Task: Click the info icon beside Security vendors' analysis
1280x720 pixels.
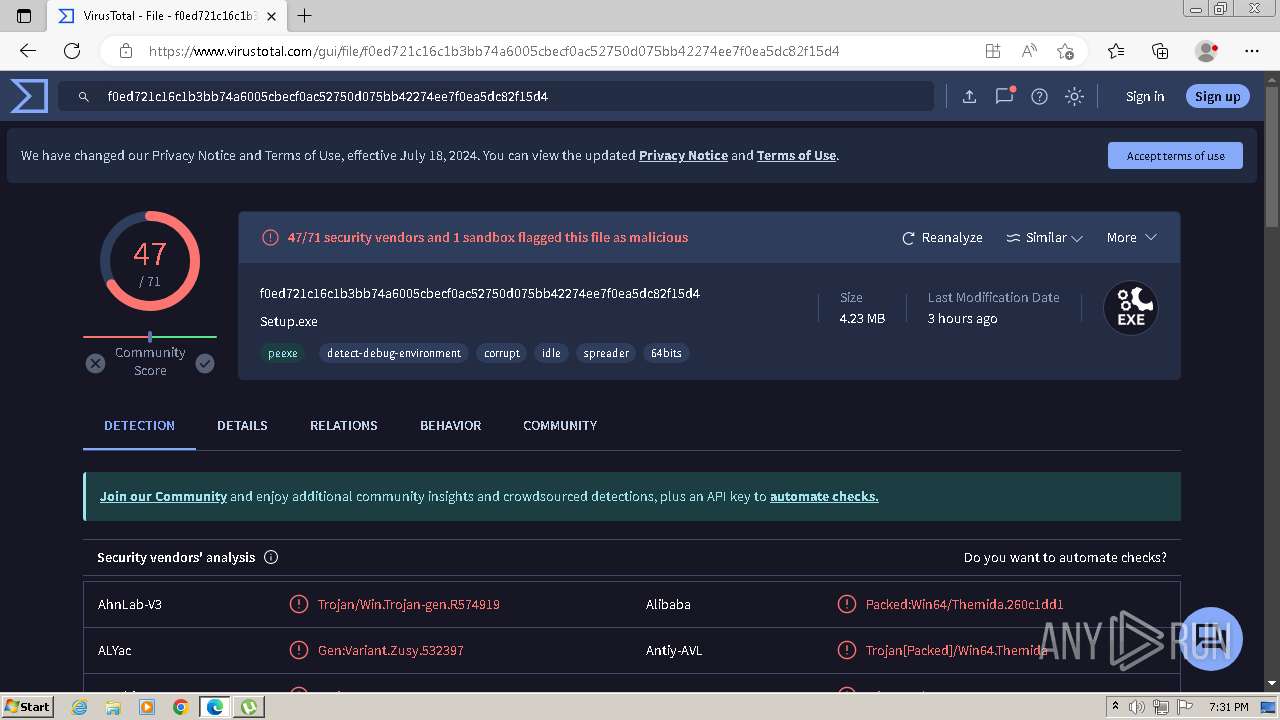Action: [271, 557]
